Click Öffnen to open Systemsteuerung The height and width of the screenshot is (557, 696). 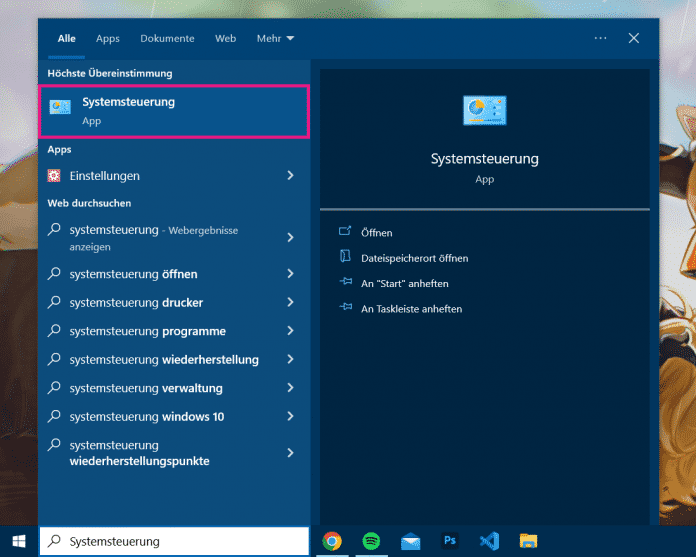click(x=376, y=232)
